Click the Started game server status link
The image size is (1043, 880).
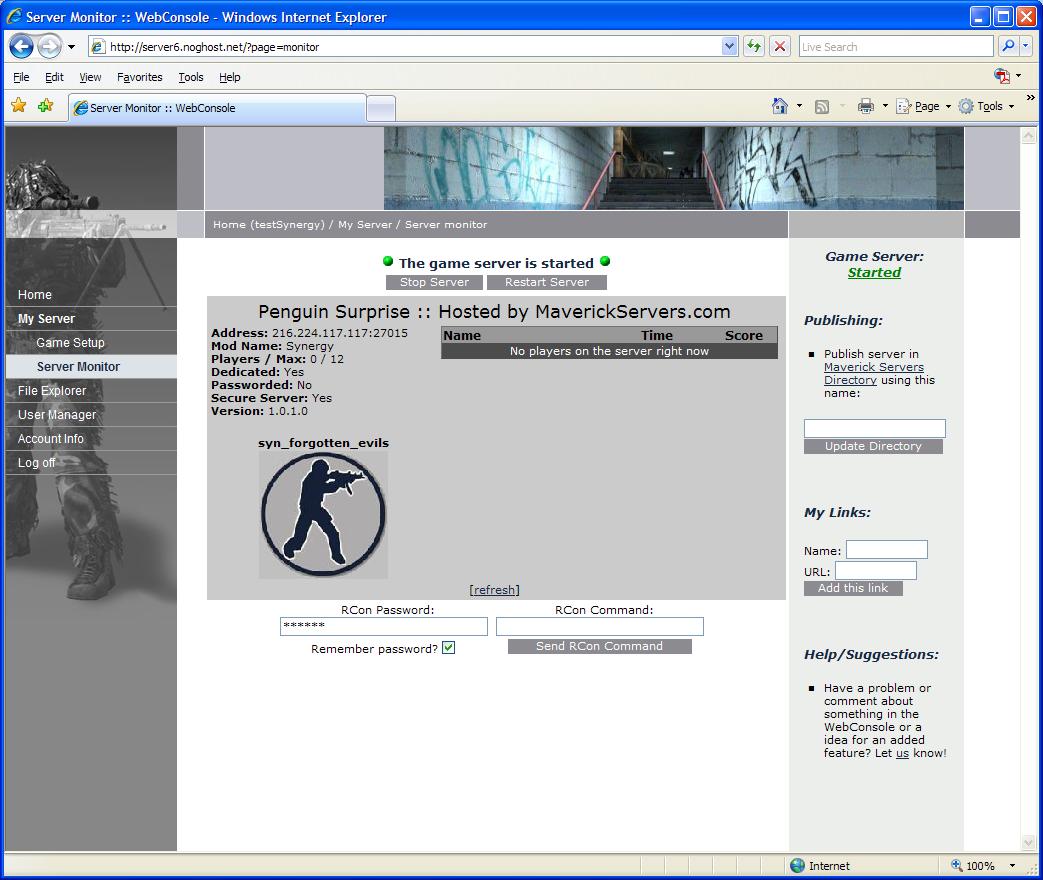point(874,273)
